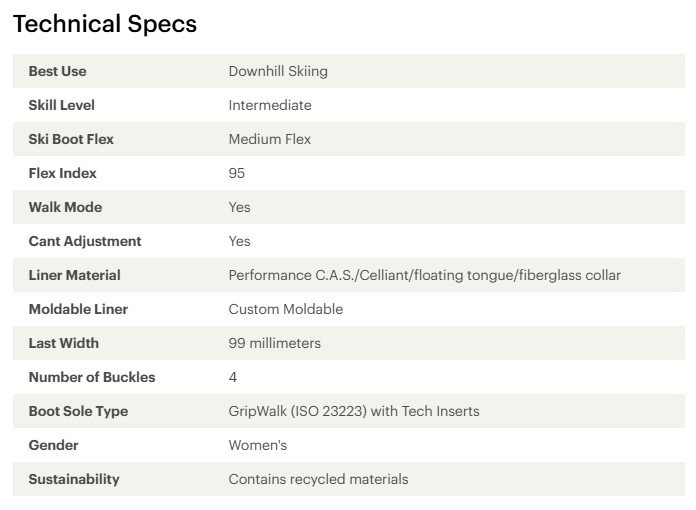Select the Best Use label
The height and width of the screenshot is (510, 696).
coord(57,71)
